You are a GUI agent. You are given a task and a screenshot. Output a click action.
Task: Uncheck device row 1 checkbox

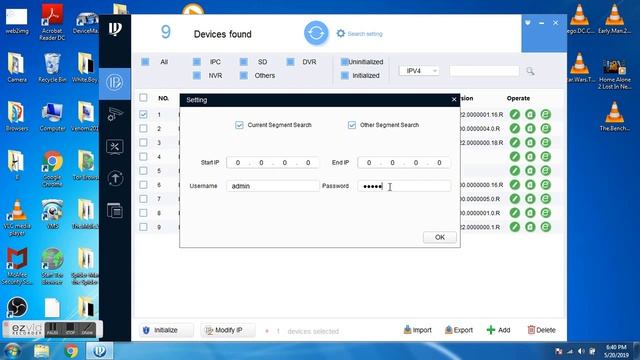click(143, 115)
